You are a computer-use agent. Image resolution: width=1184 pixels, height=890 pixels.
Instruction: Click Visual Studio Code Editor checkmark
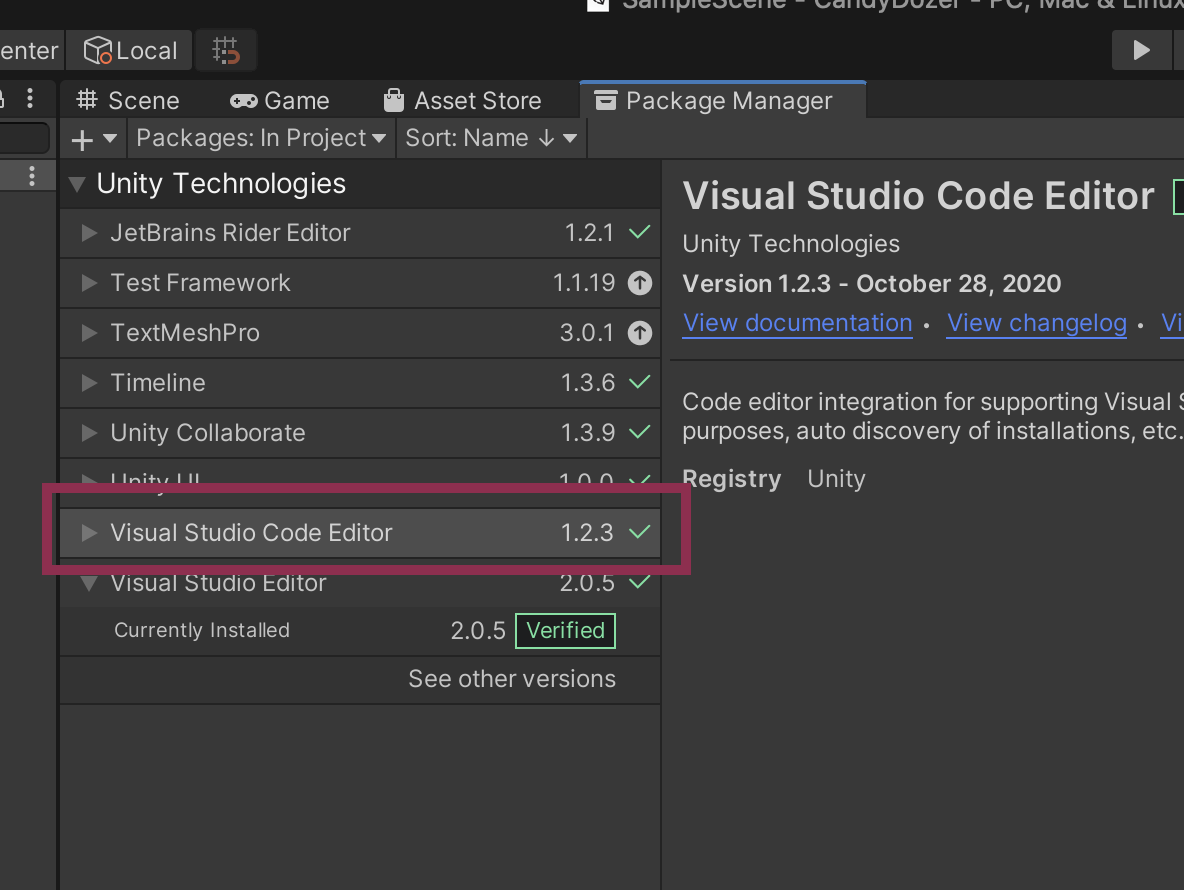(640, 532)
